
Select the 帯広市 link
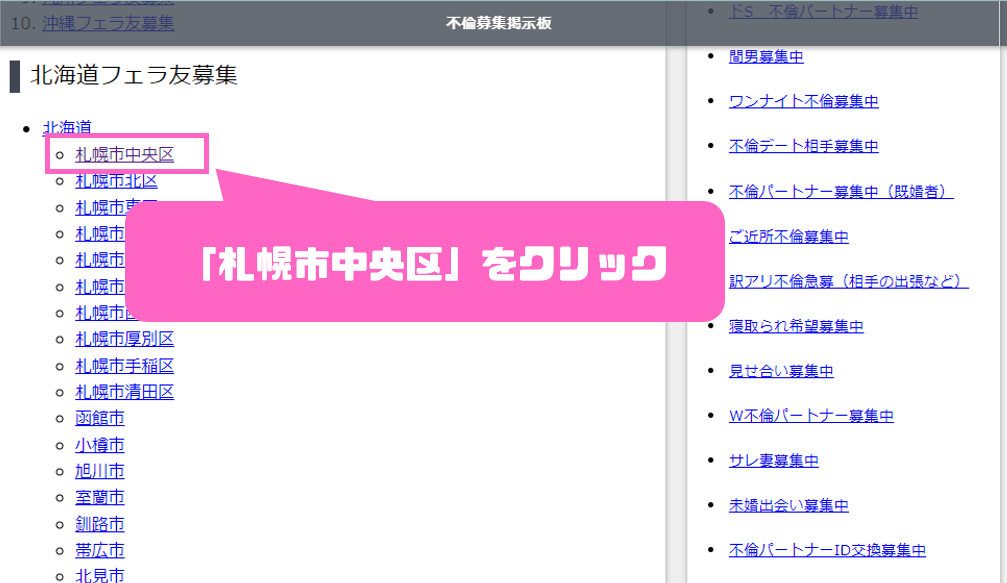click(x=100, y=550)
